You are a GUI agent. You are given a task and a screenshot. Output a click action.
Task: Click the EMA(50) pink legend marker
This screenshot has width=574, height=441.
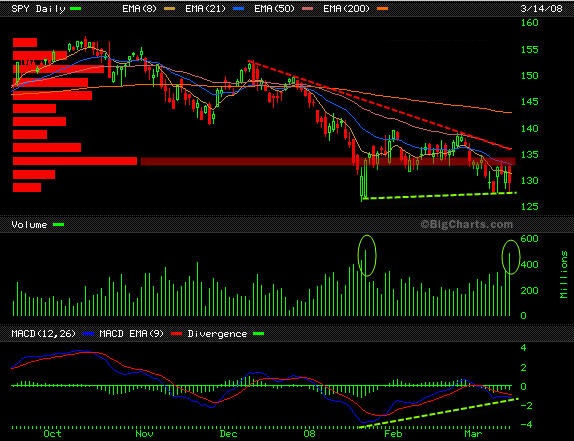(308, 8)
